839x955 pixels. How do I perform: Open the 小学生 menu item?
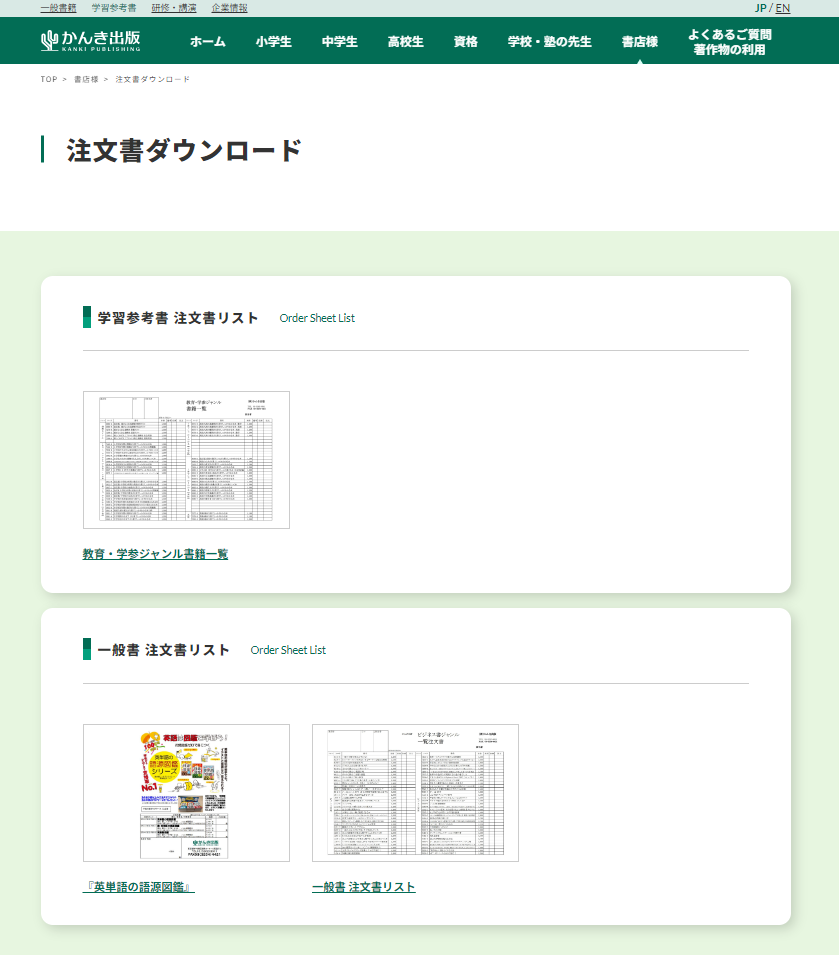pos(273,41)
